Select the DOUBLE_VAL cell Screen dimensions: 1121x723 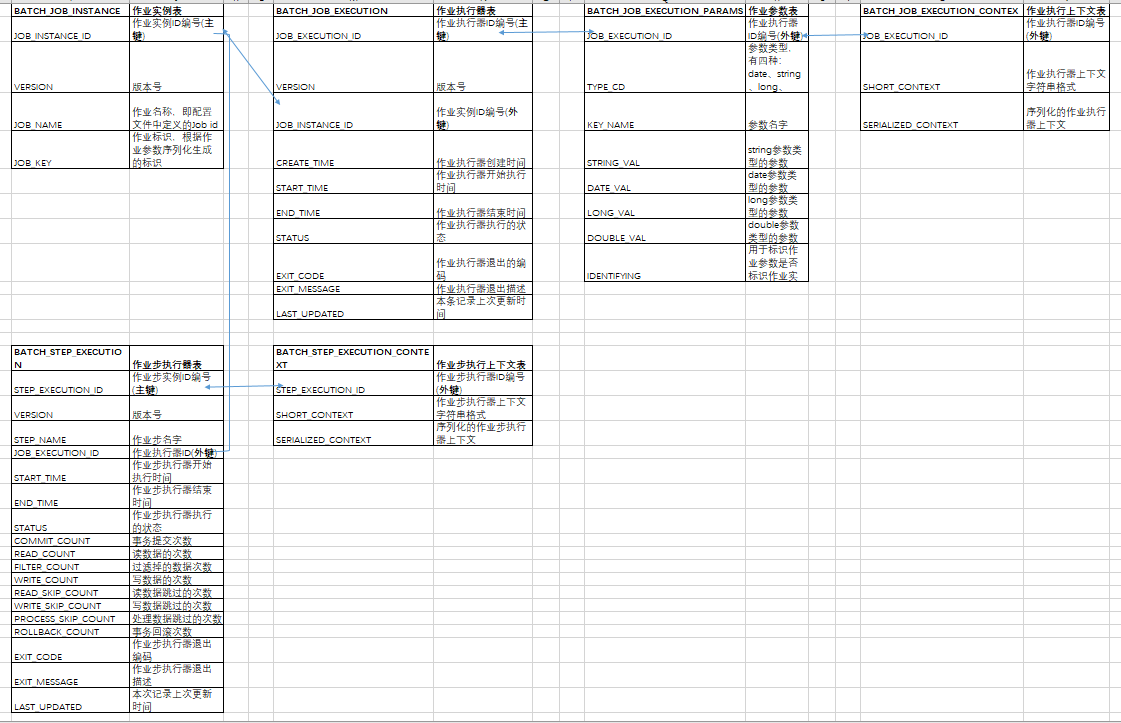click(x=611, y=238)
